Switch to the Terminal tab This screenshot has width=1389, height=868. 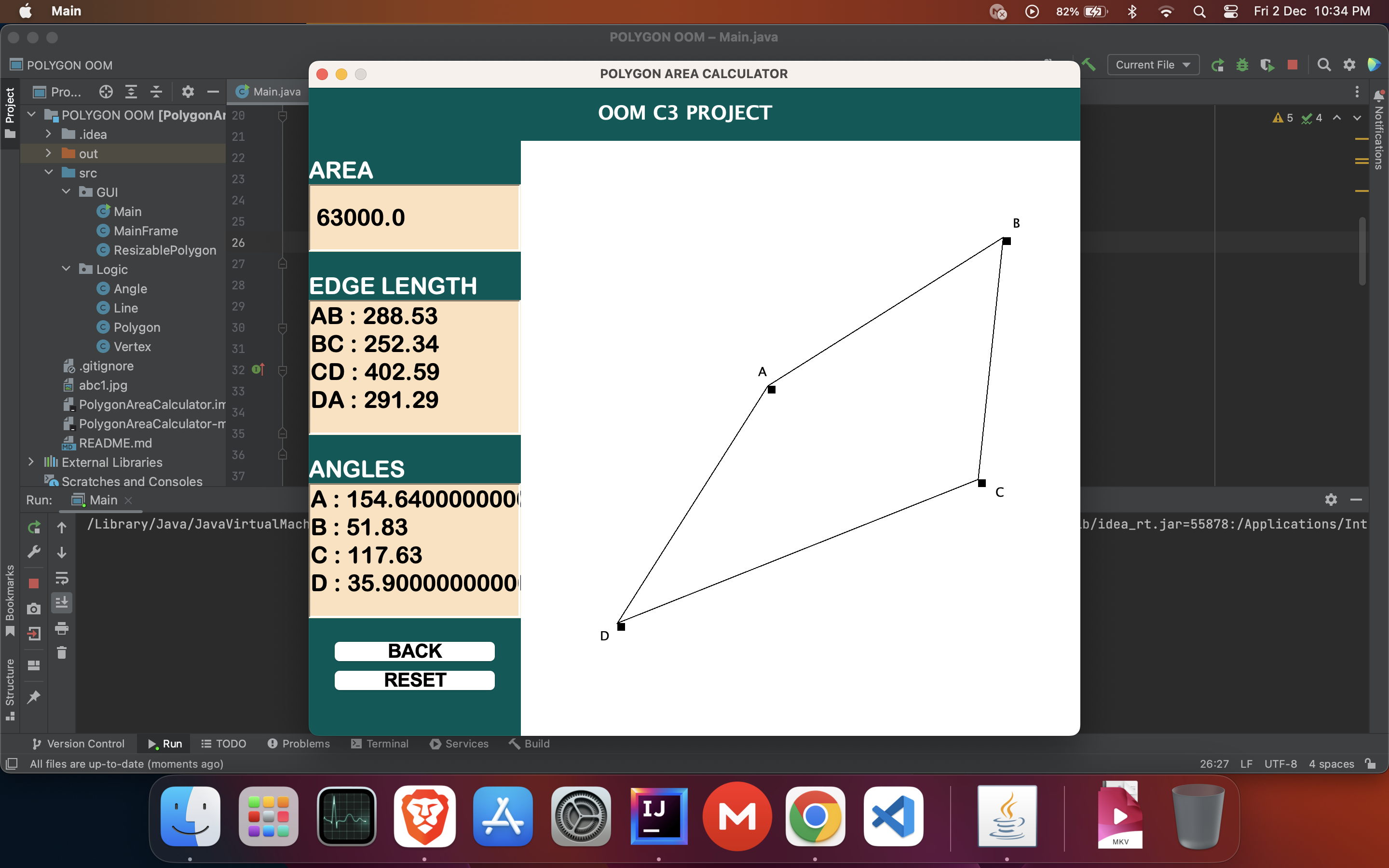point(380,744)
